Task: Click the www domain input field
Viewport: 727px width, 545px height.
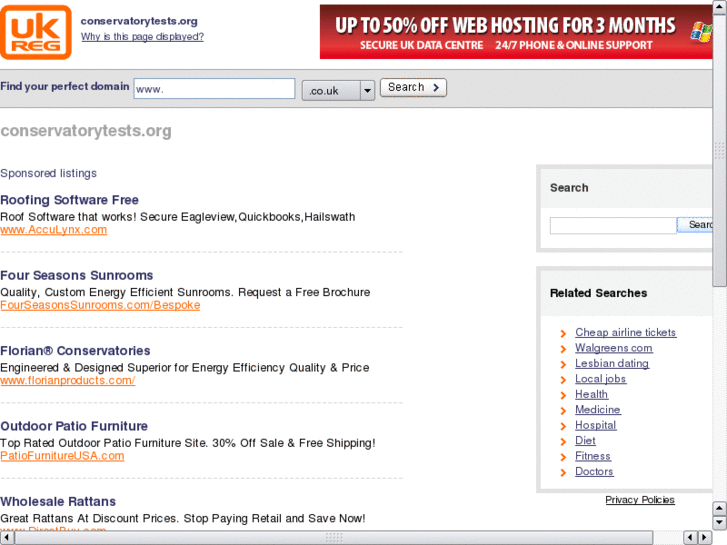Action: click(x=214, y=89)
